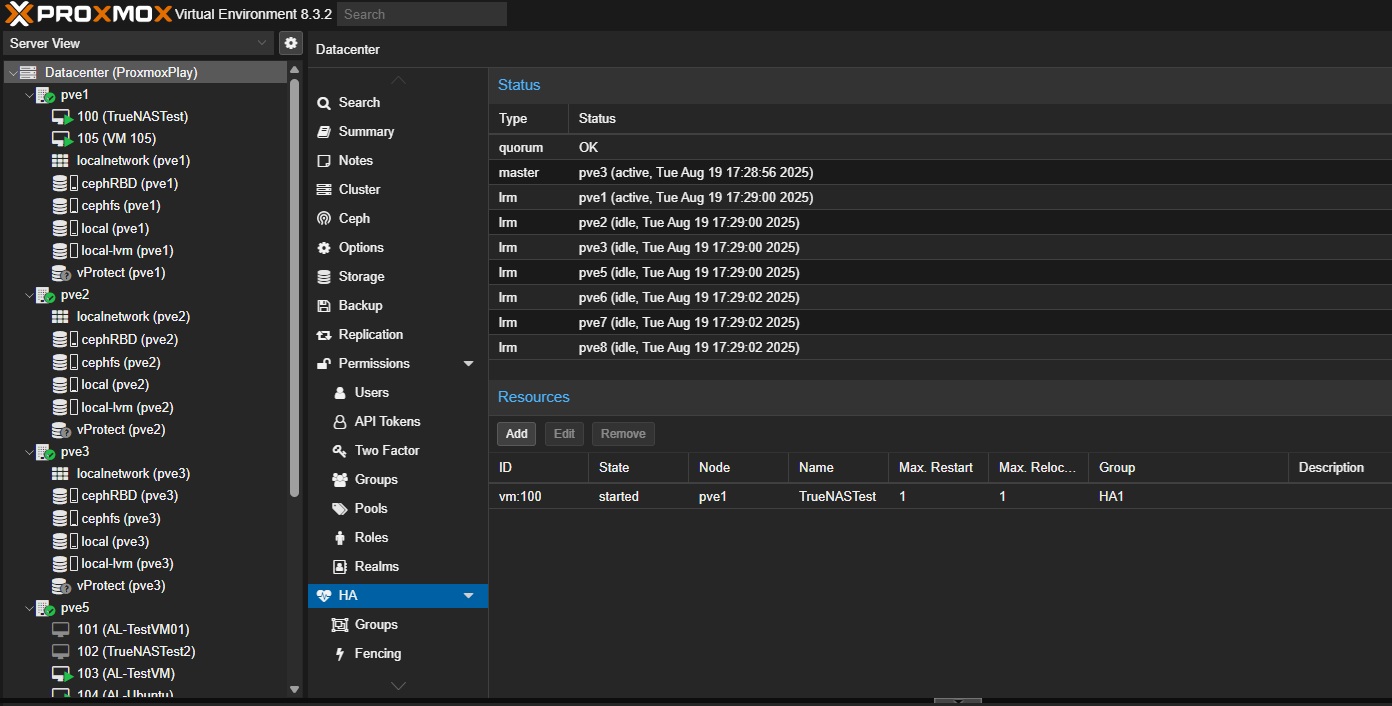This screenshot has width=1392, height=706.
Task: Open the Summary menu item
Action: click(366, 132)
